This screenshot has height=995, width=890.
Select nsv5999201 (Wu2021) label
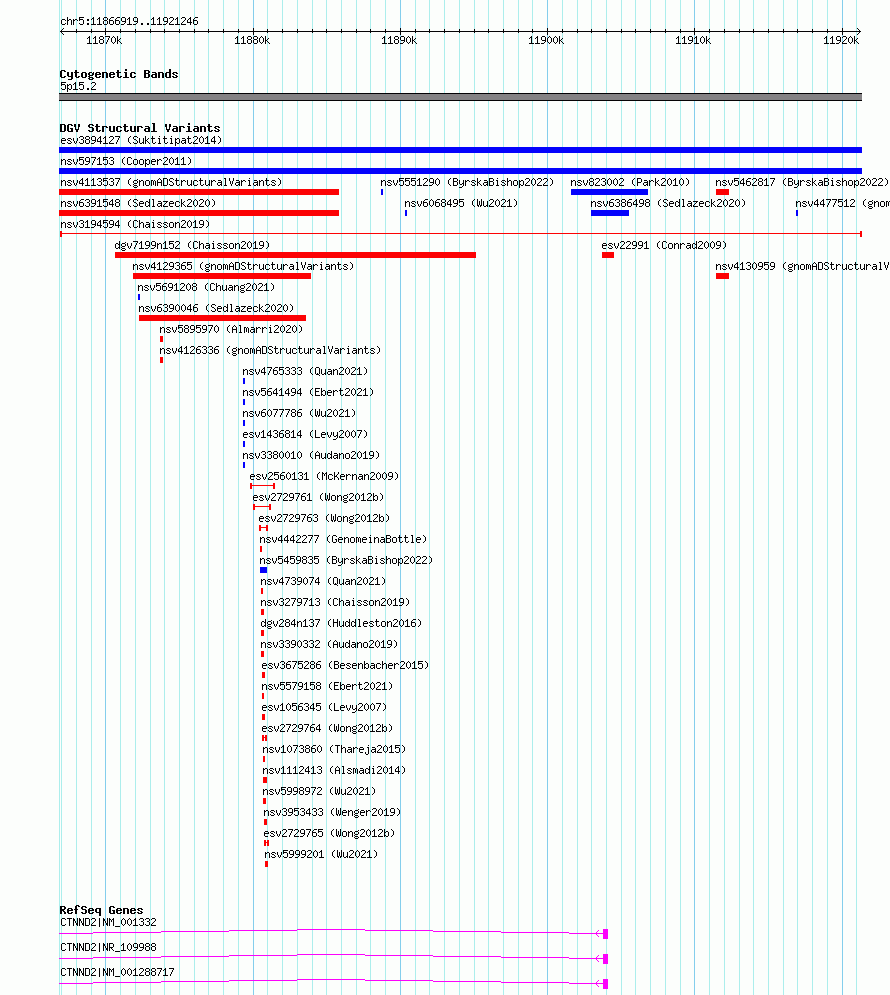(322, 853)
